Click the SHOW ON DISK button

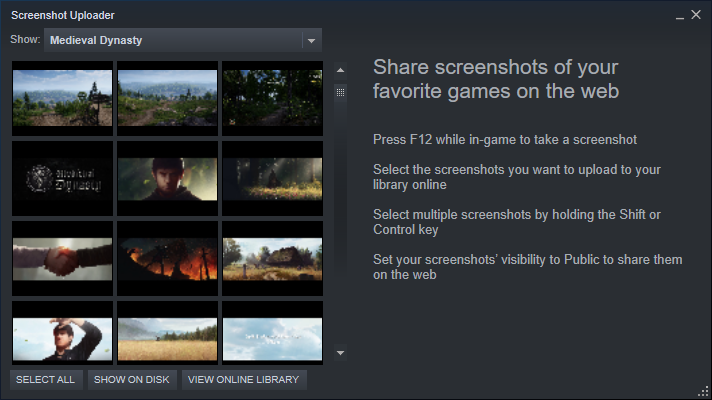pos(132,380)
